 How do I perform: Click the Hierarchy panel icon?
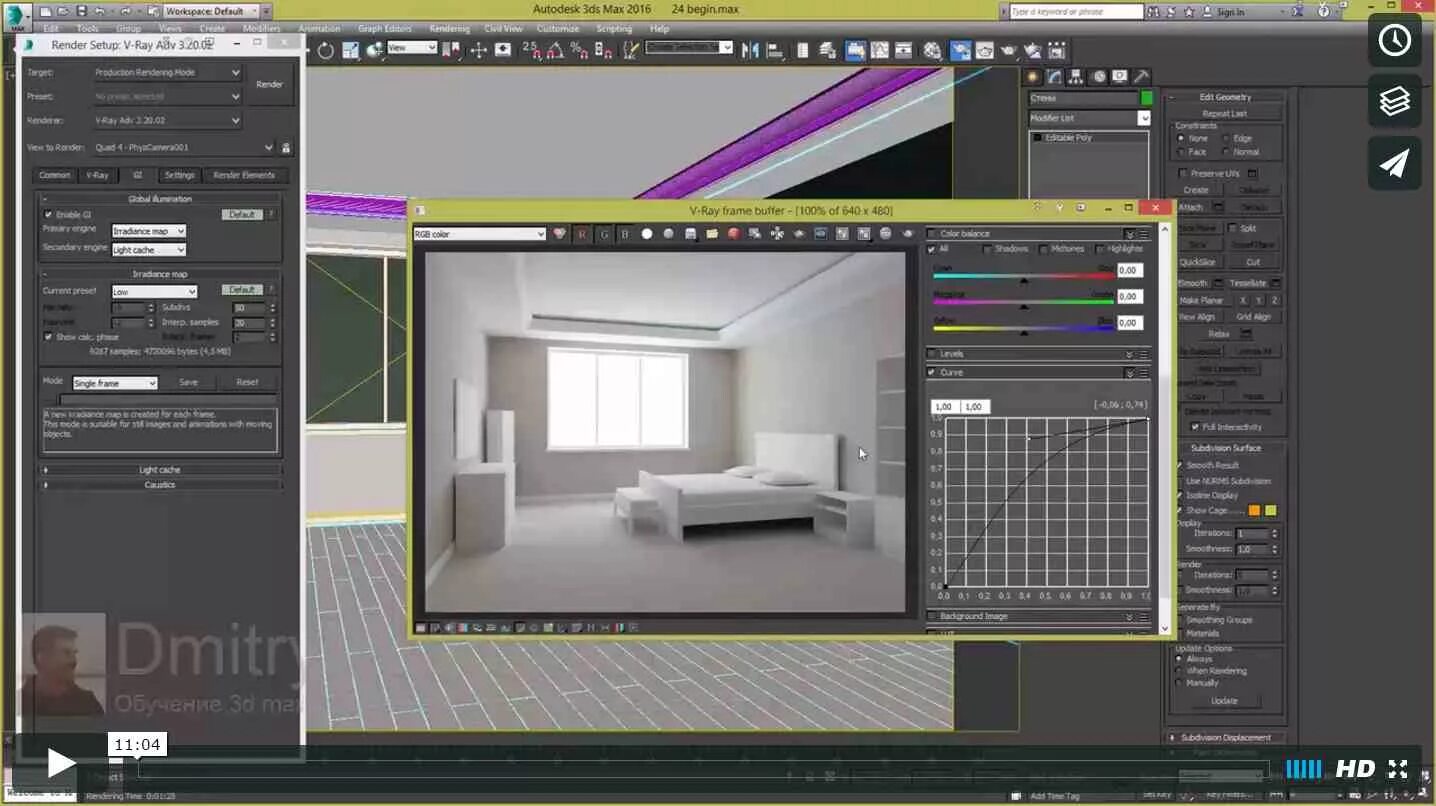coord(1077,77)
